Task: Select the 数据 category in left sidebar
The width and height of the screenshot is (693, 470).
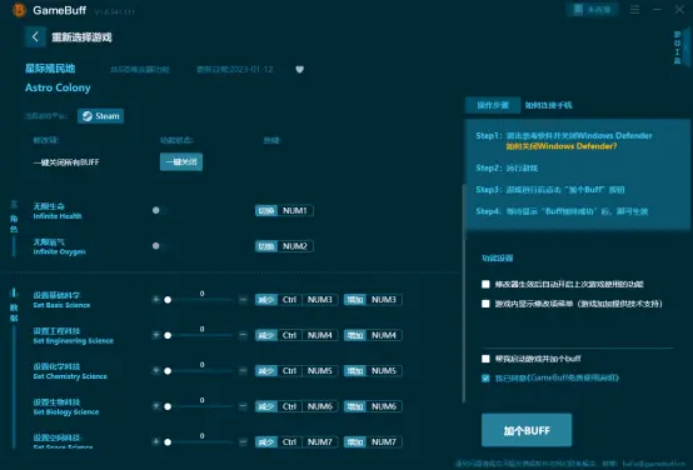Action: coord(14,312)
